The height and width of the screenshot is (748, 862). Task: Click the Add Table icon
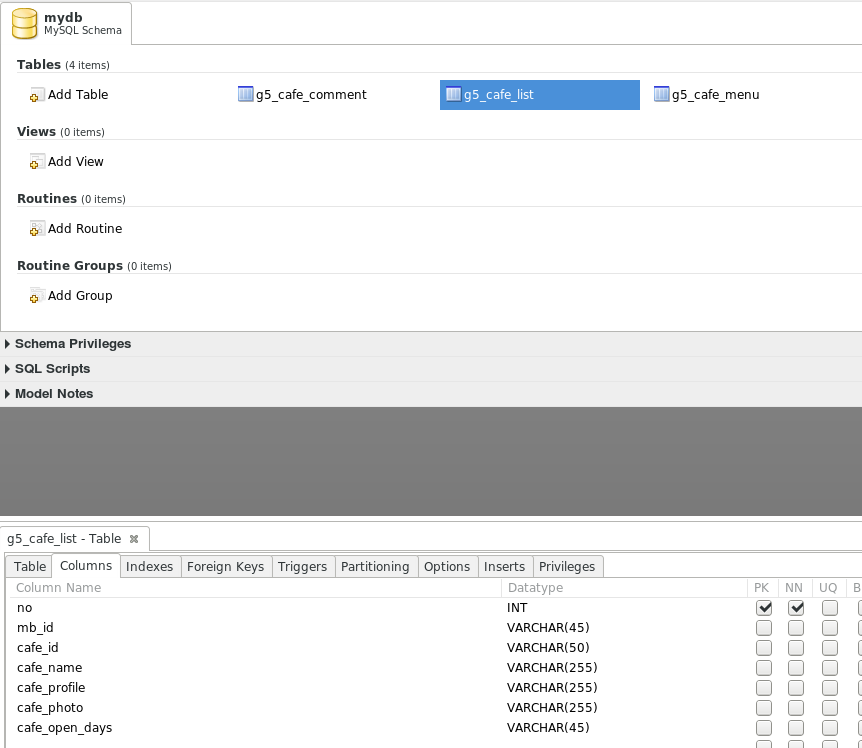pos(37,95)
